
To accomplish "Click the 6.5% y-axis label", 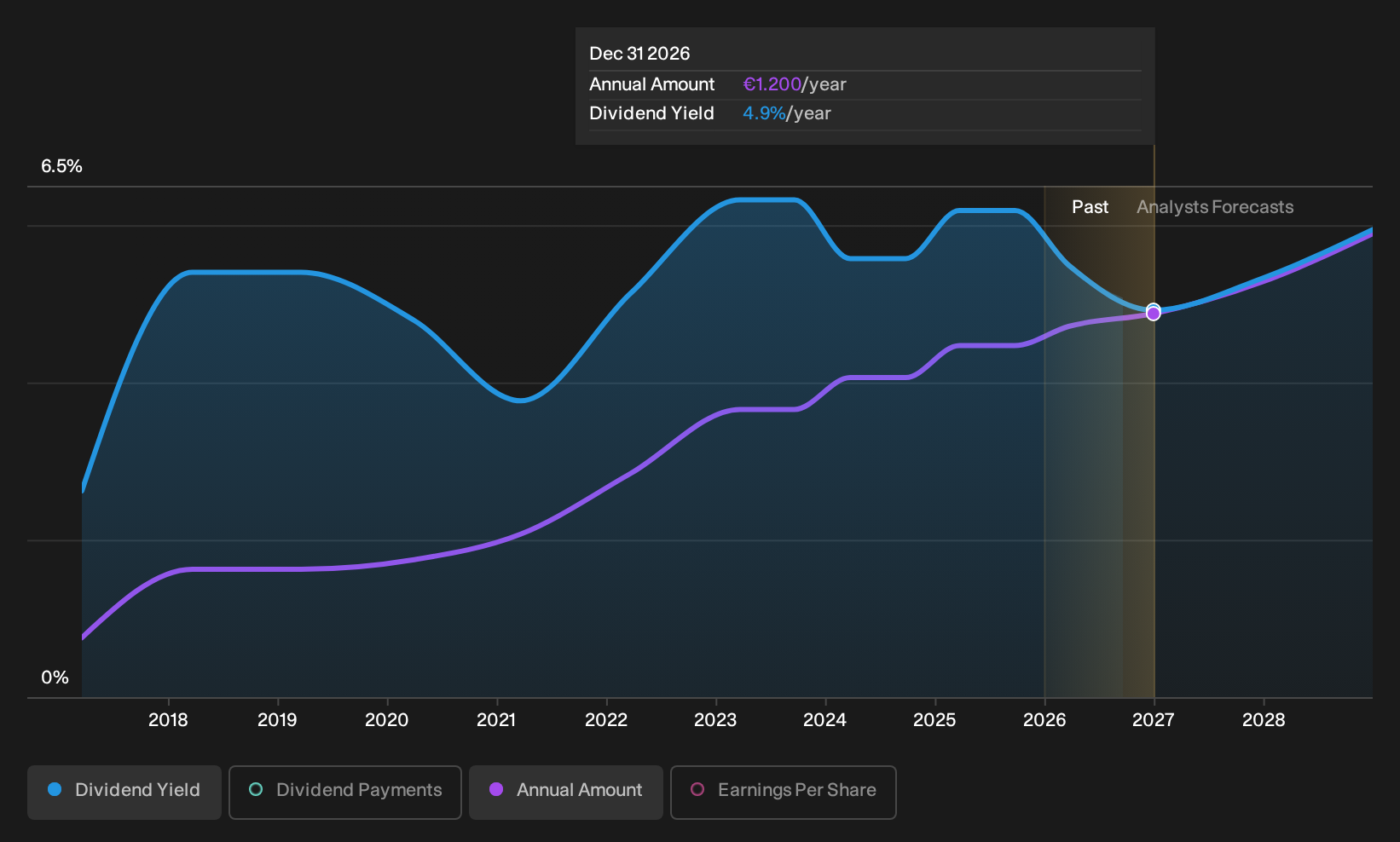I will coord(61,166).
